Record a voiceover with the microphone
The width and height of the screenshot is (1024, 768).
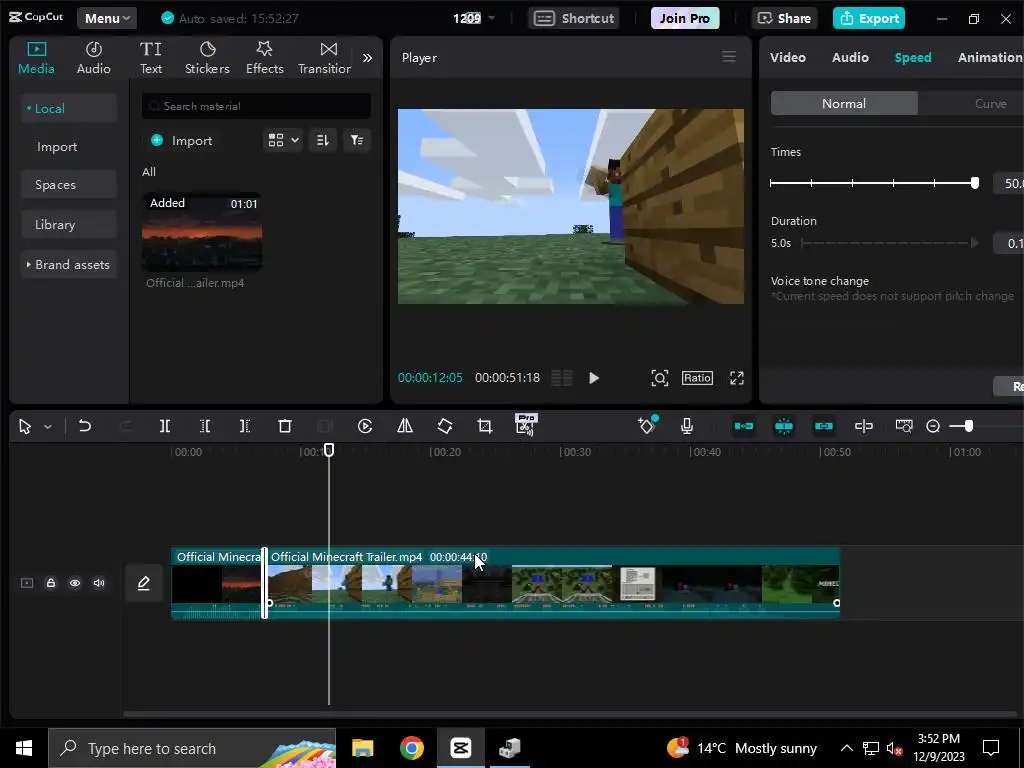pyautogui.click(x=687, y=426)
